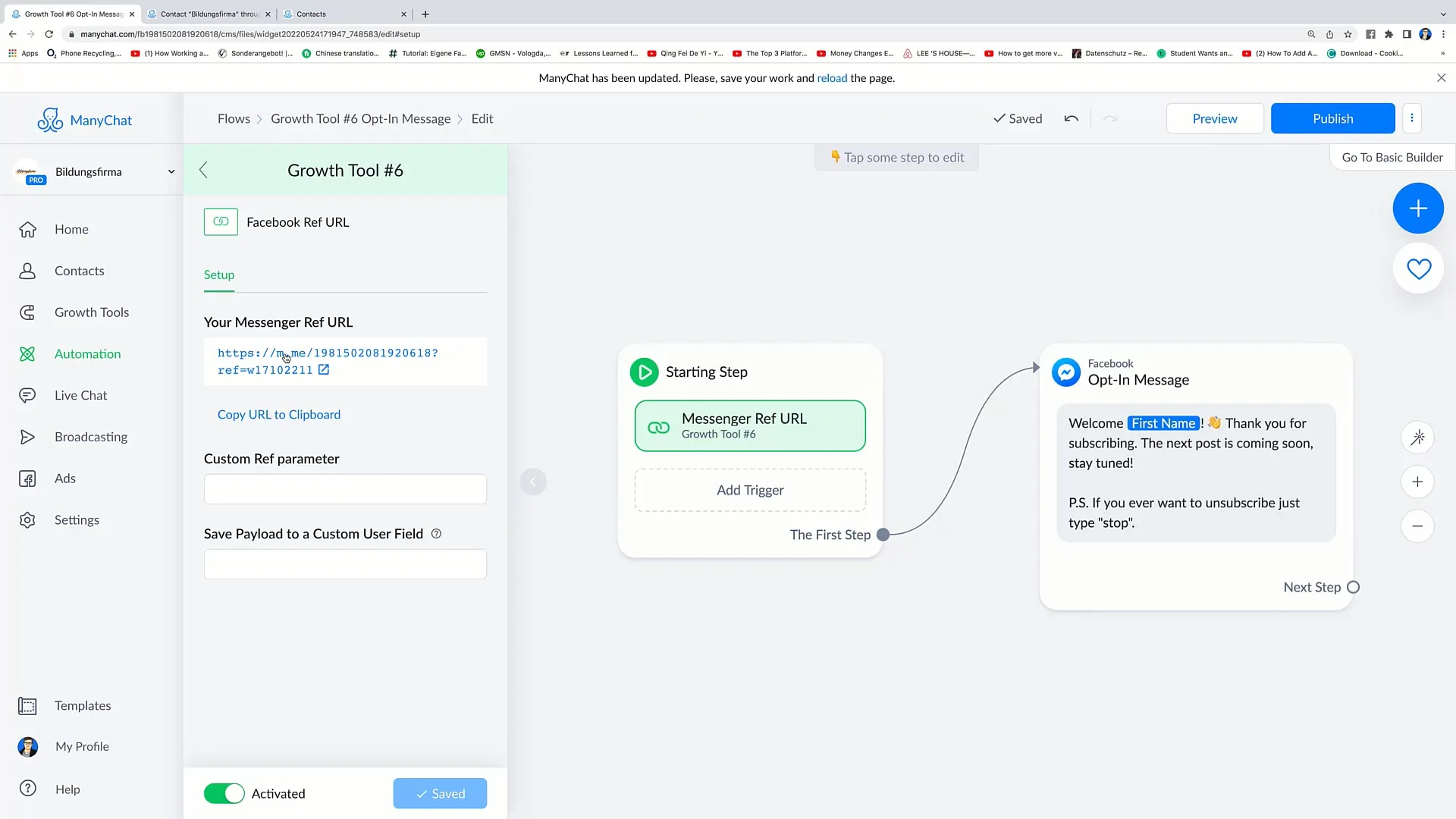Click Flows in the breadcrumb
This screenshot has width=1456, height=819.
(x=234, y=119)
